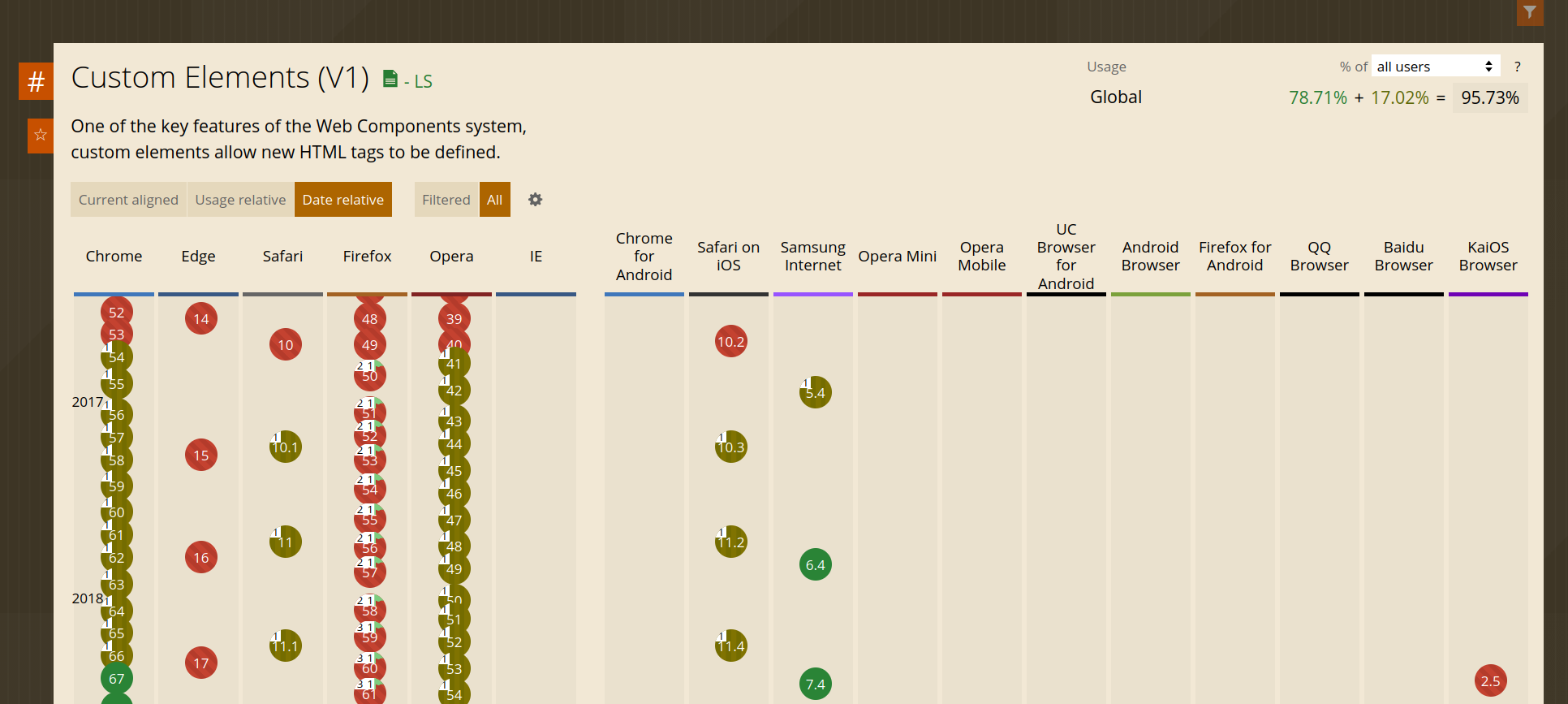Click the Opera column header
The width and height of the screenshot is (1568, 704).
coord(451,257)
